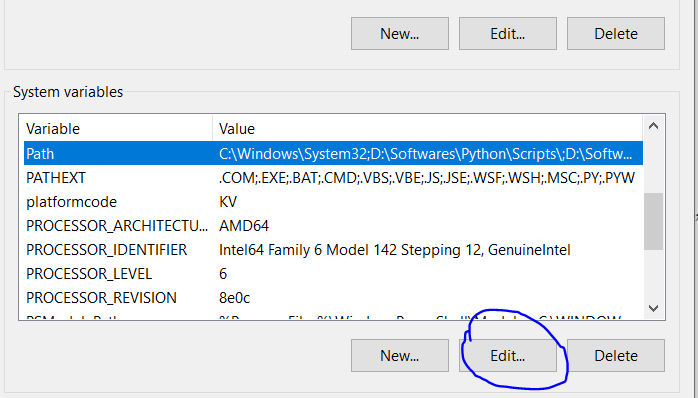Select the PROCESSOR_LEVEL row
Screen dimensions: 698x398
click(333, 274)
